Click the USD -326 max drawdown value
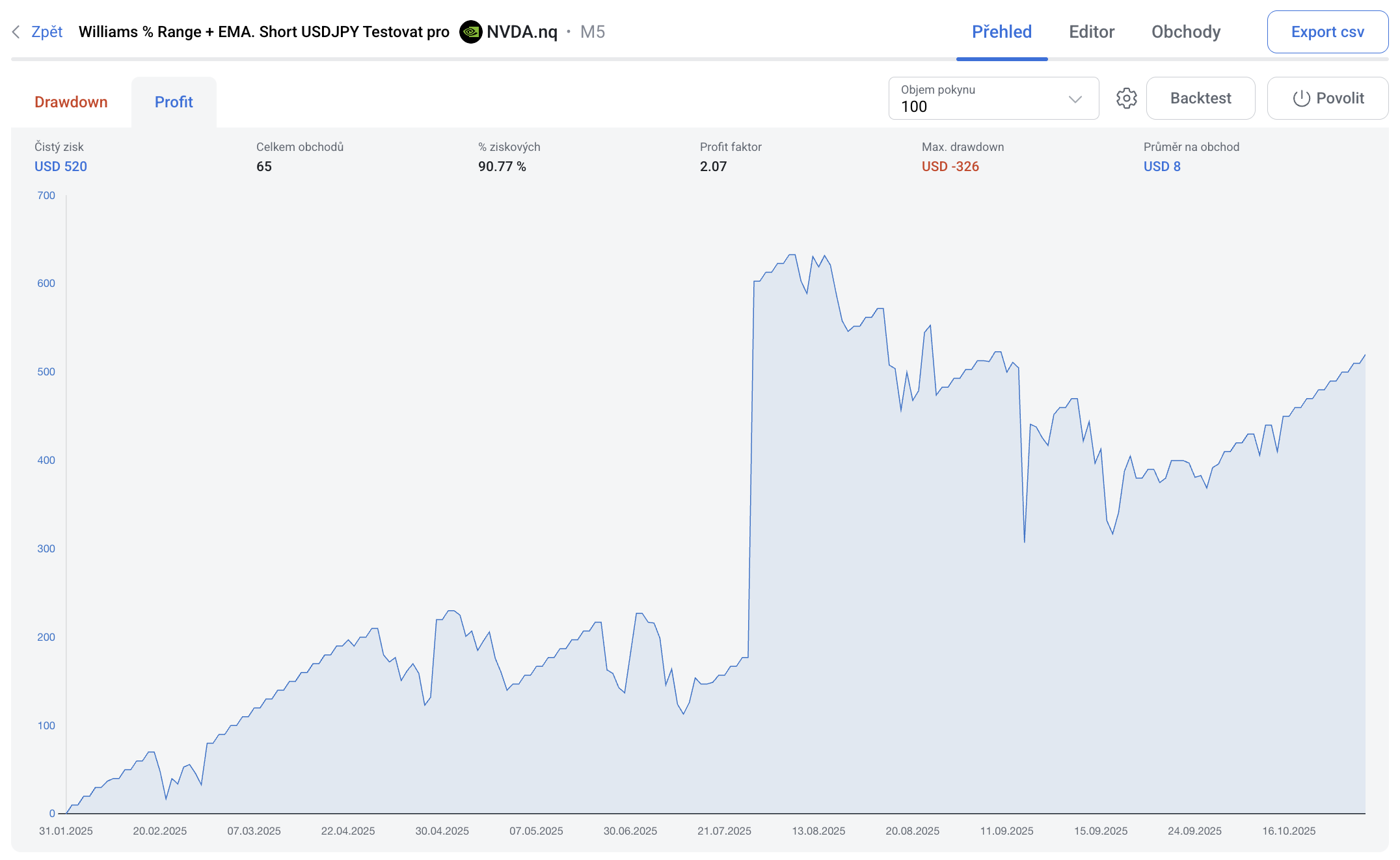 (x=950, y=167)
